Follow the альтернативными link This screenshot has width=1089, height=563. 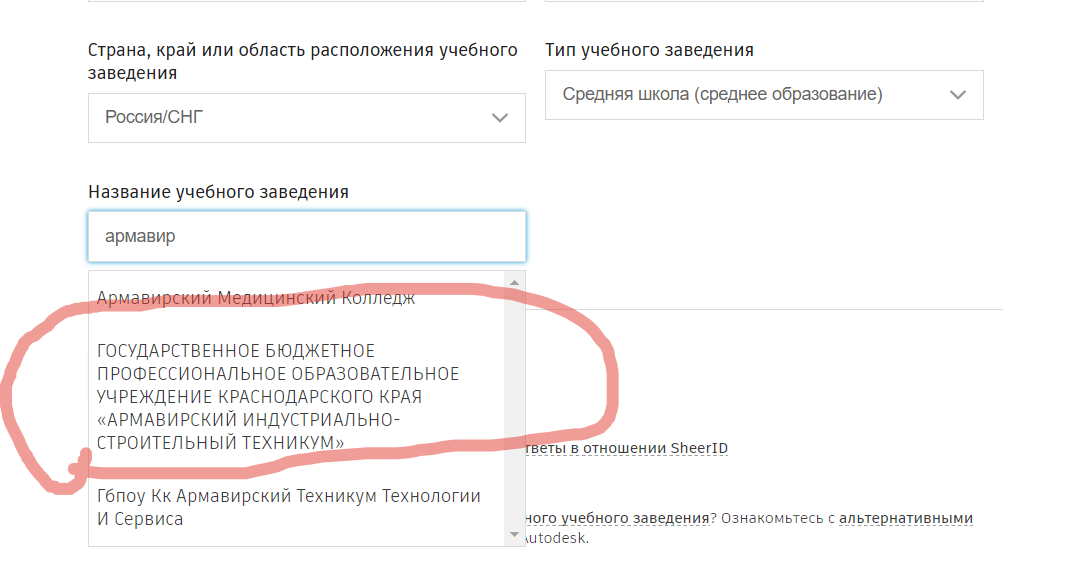905,518
